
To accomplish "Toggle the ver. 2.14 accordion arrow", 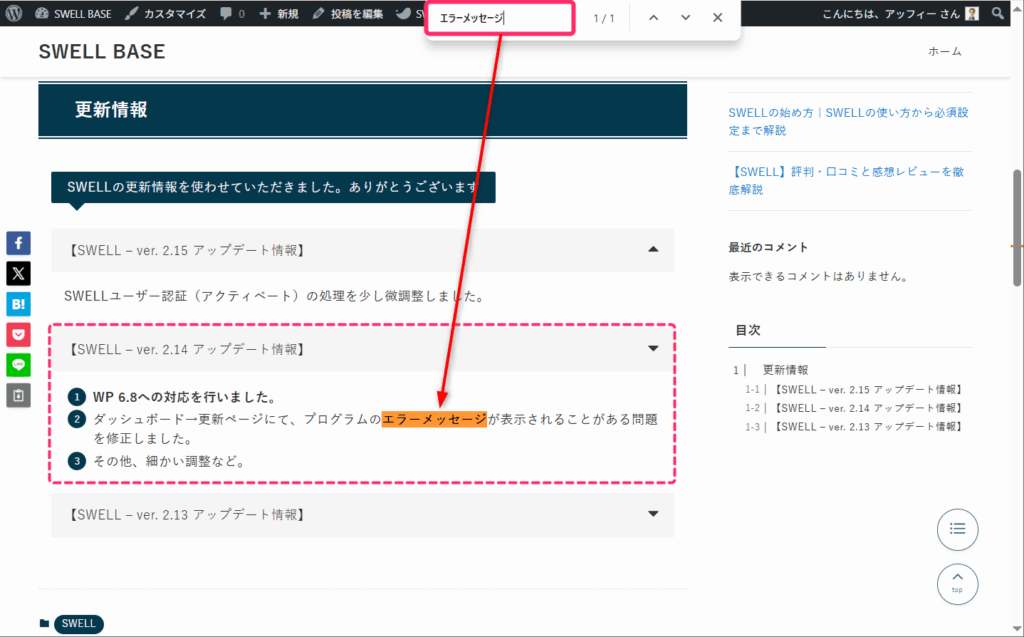I will [x=653, y=348].
